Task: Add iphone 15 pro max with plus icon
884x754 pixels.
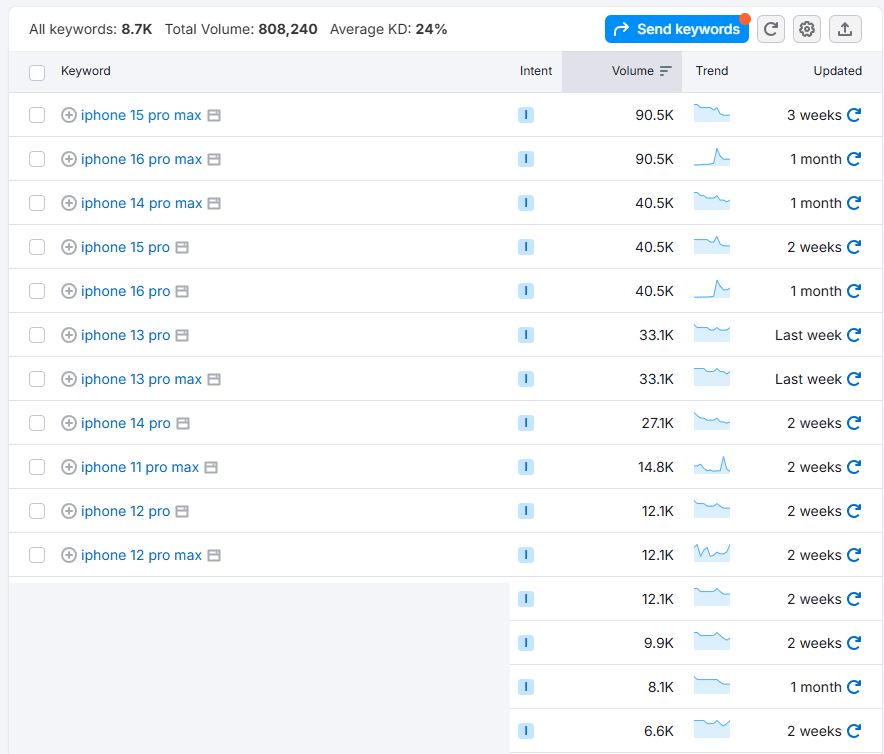Action: pos(69,115)
